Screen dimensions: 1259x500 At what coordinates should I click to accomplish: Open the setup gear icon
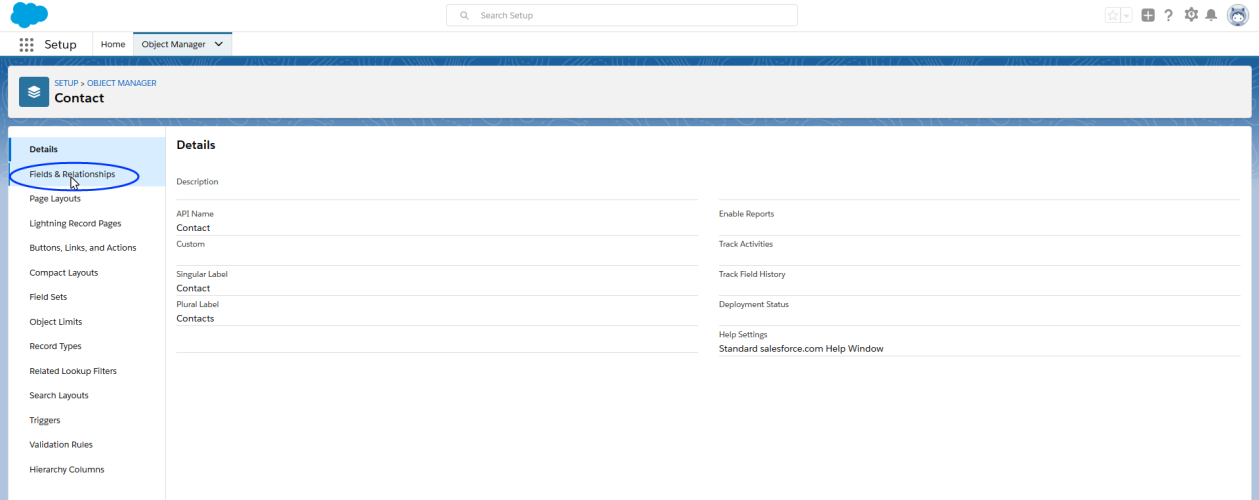(x=1191, y=15)
